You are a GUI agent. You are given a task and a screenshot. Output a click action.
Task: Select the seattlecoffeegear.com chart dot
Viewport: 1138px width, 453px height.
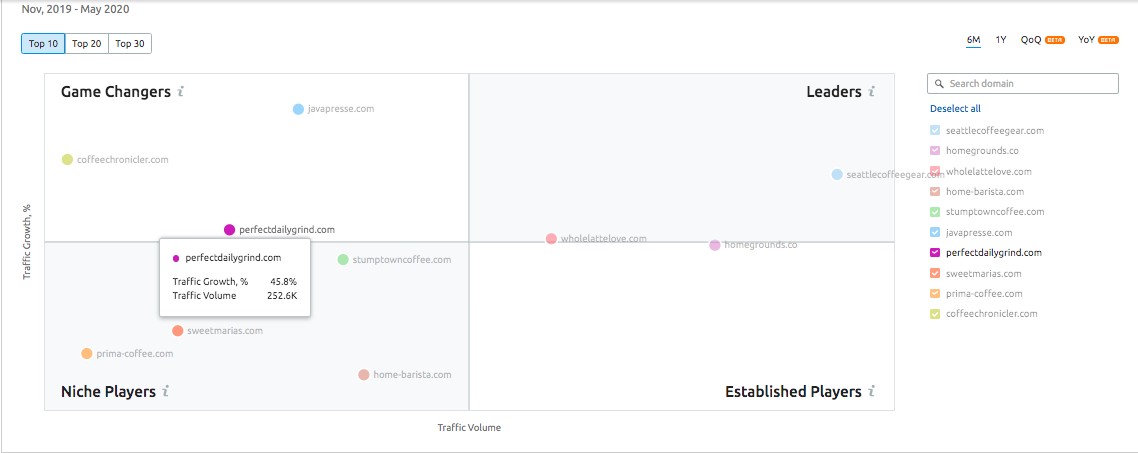point(837,174)
